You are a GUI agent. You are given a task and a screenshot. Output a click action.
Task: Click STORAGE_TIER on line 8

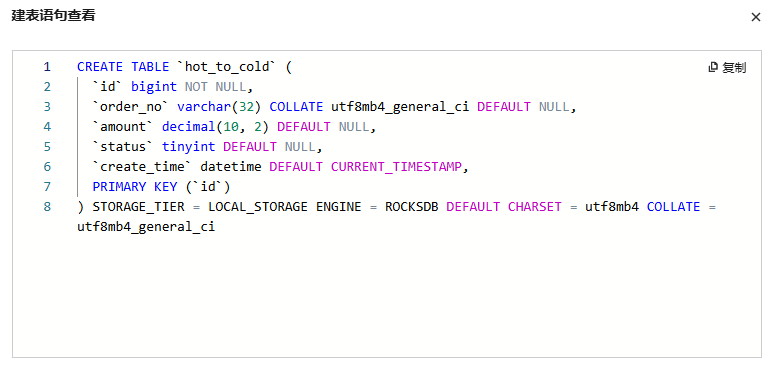pyautogui.click(x=138, y=207)
